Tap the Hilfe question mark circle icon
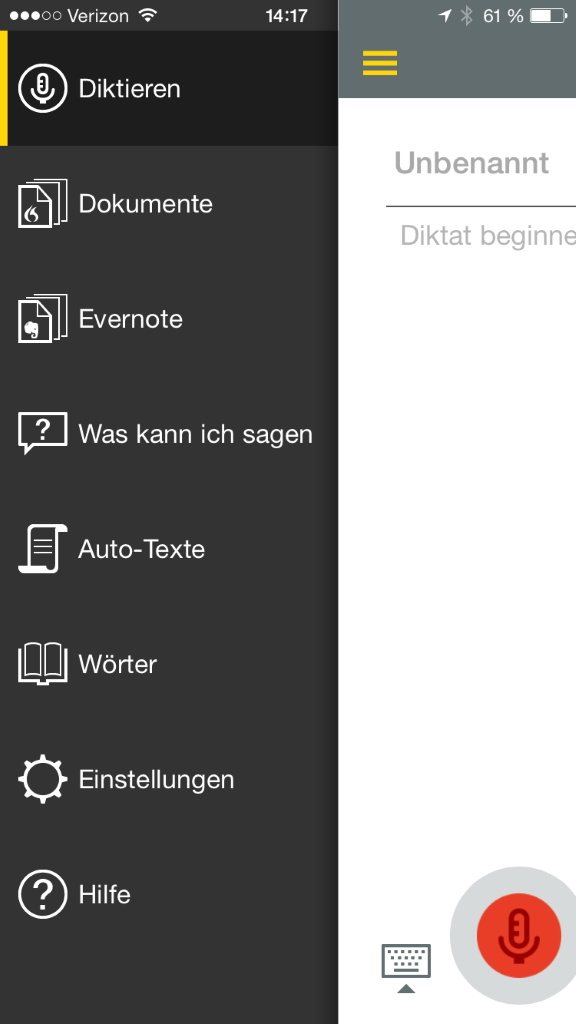 pyautogui.click(x=42, y=894)
